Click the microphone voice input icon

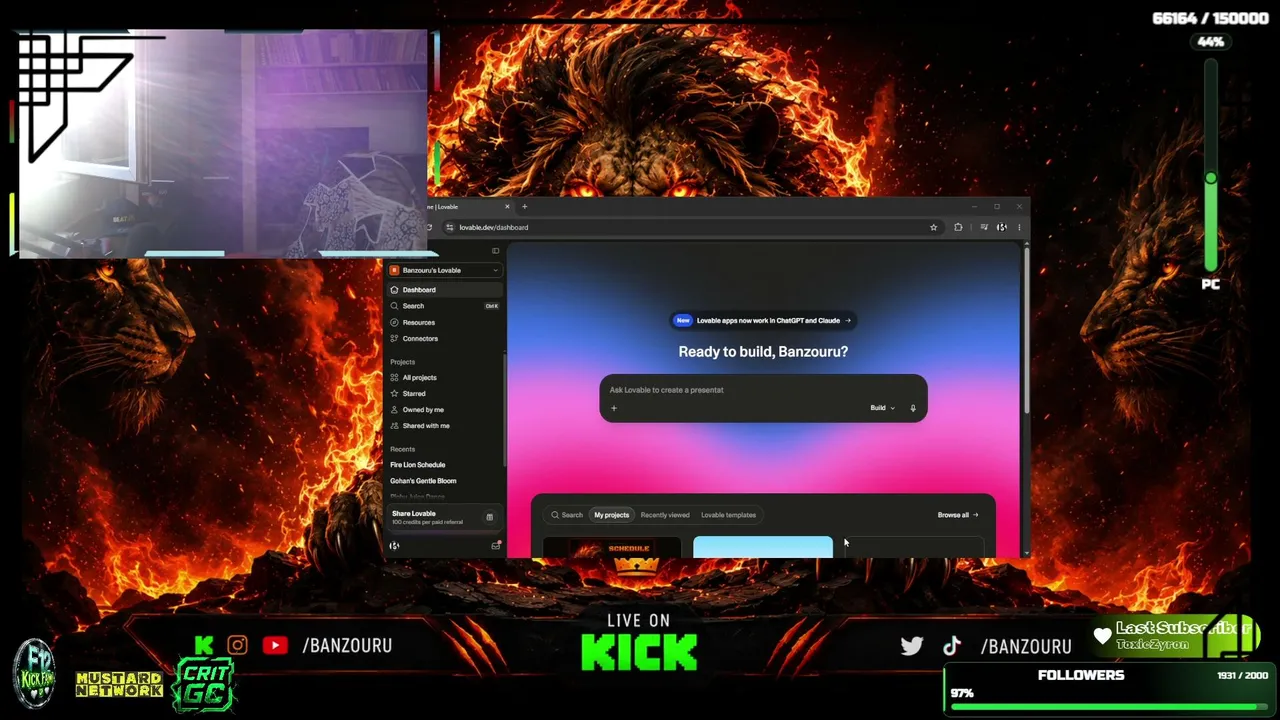912,408
